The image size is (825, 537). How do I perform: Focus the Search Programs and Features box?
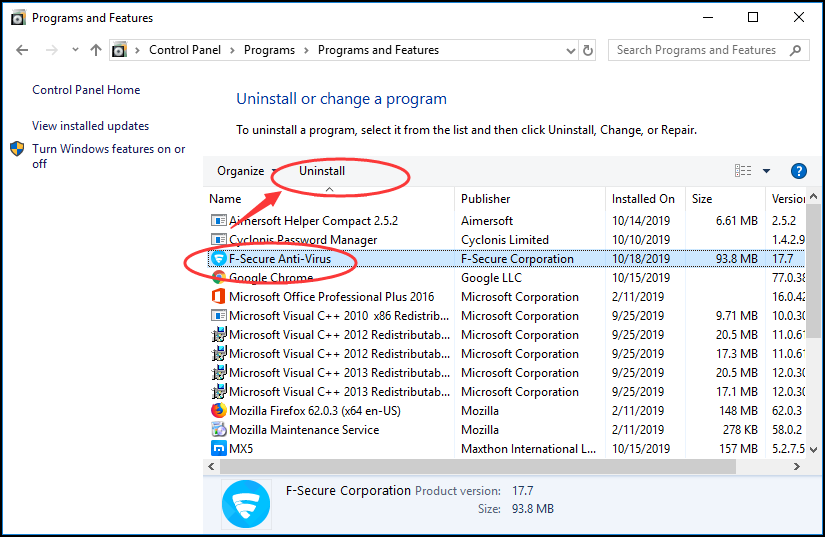tap(708, 50)
